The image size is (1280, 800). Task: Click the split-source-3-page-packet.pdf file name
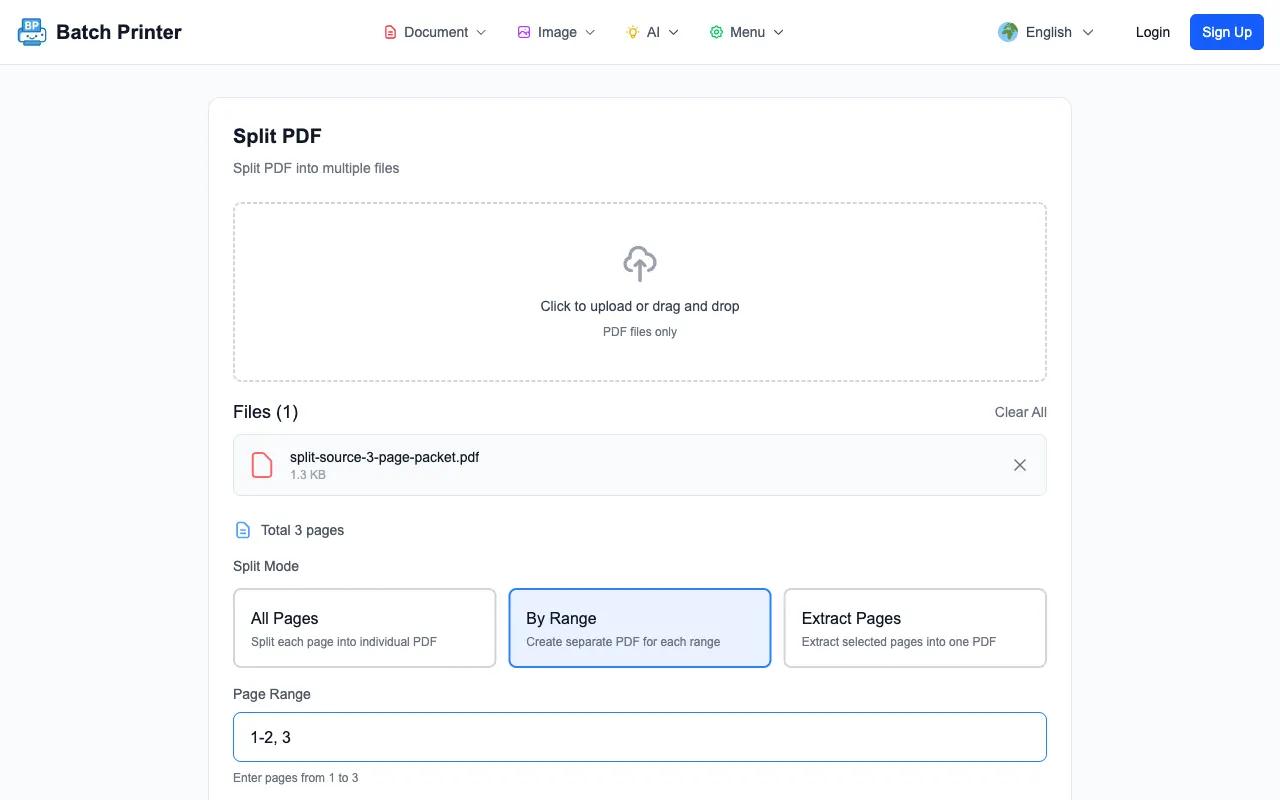pos(385,457)
